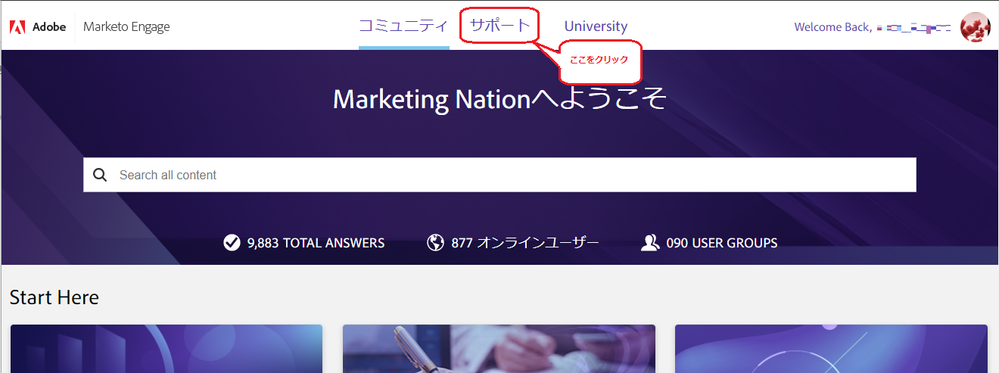Open the Marketo Engage home link
Viewport: 999px width, 373px height.
[126, 27]
